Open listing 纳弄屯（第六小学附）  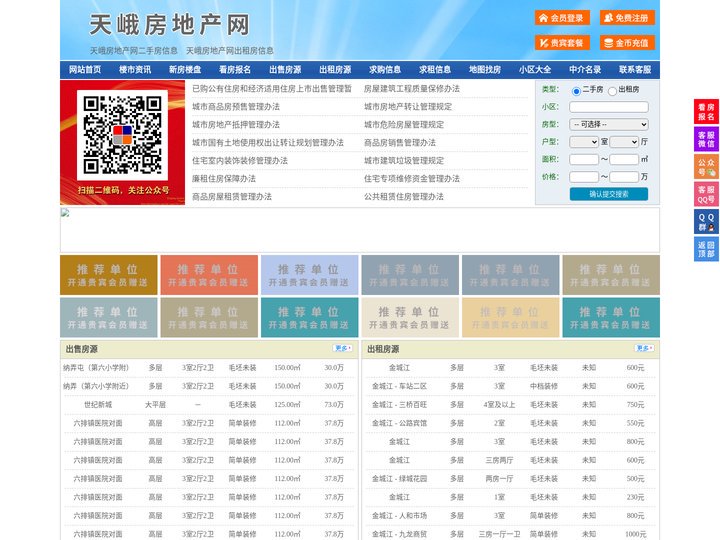(x=96, y=368)
